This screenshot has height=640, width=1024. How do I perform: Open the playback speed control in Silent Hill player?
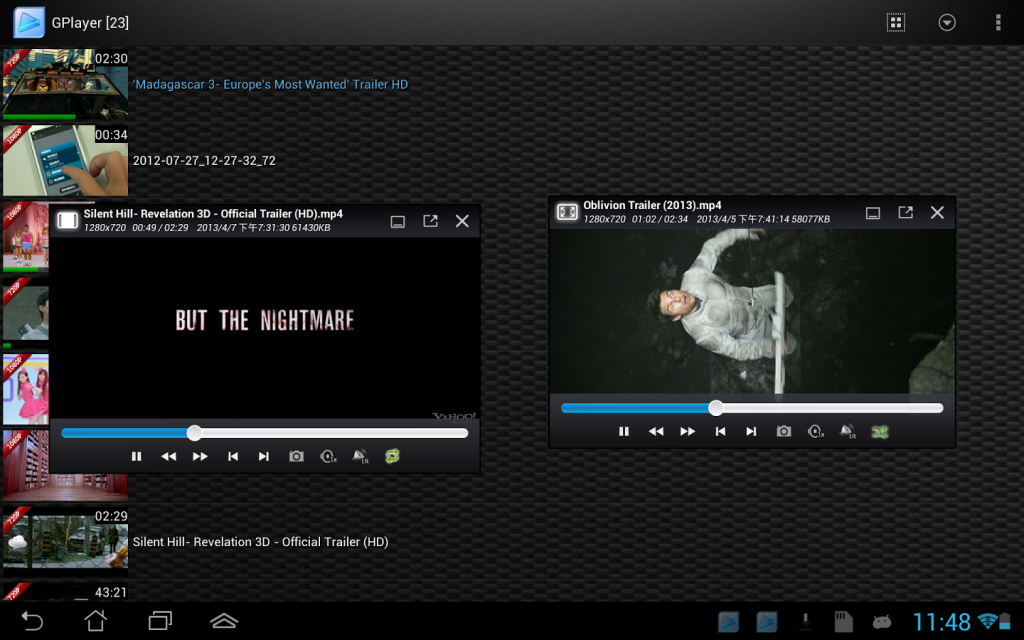coord(328,456)
